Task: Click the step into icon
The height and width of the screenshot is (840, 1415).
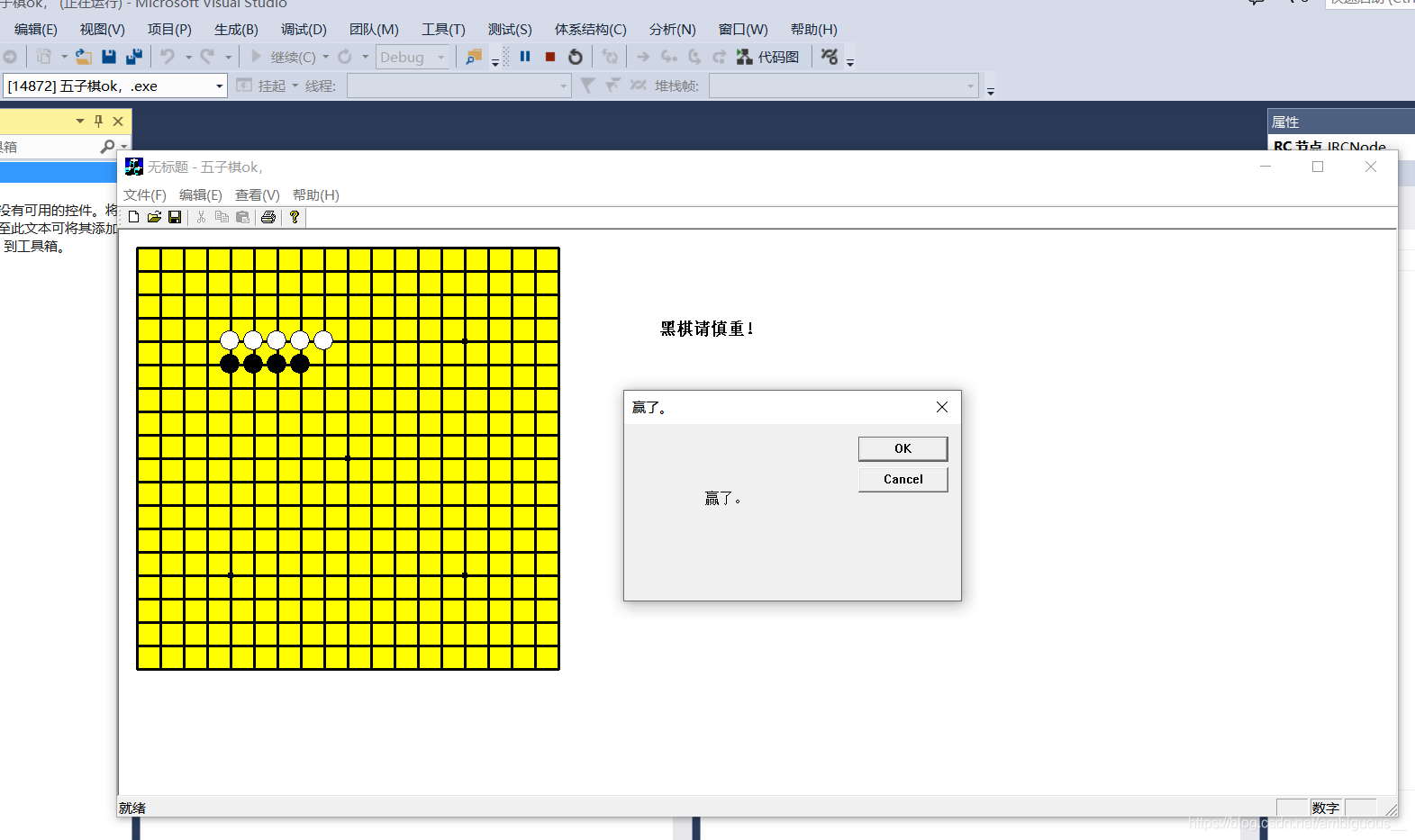Action: click(668, 57)
